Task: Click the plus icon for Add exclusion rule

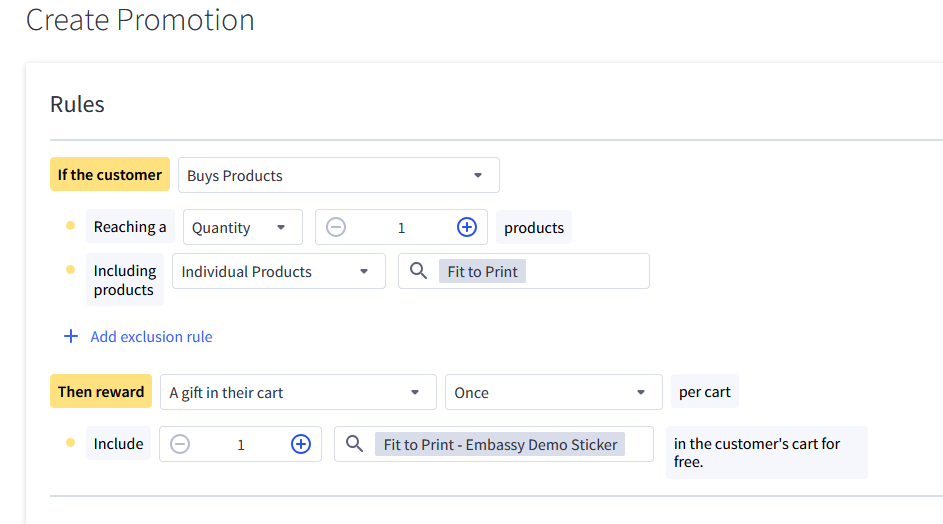Action: pyautogui.click(x=71, y=336)
